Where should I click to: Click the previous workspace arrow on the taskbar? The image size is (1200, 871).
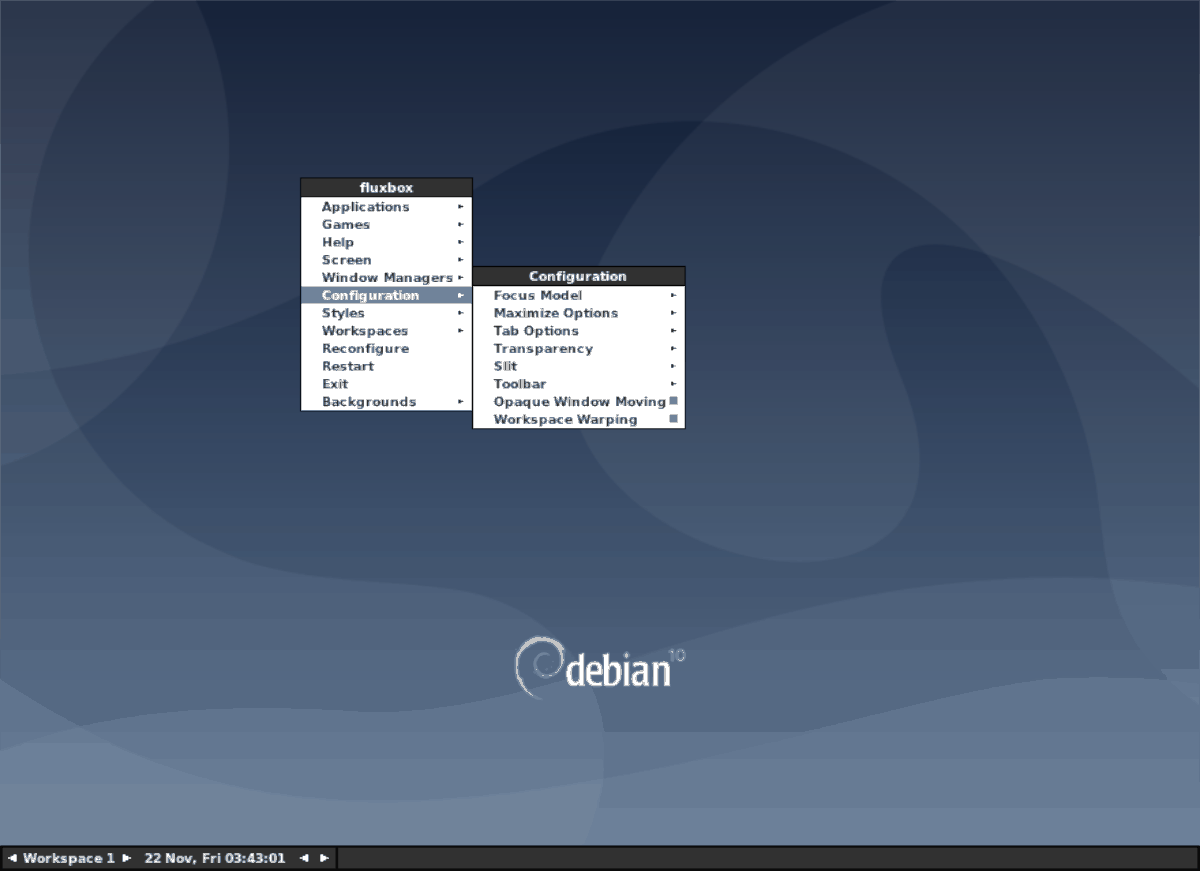point(10,857)
